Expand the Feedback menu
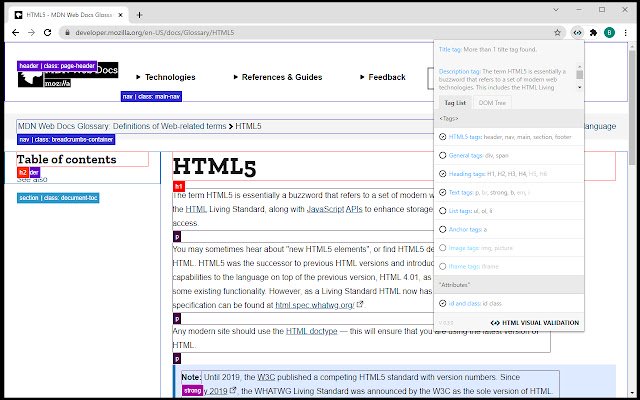The height and width of the screenshot is (400, 640). click(382, 77)
